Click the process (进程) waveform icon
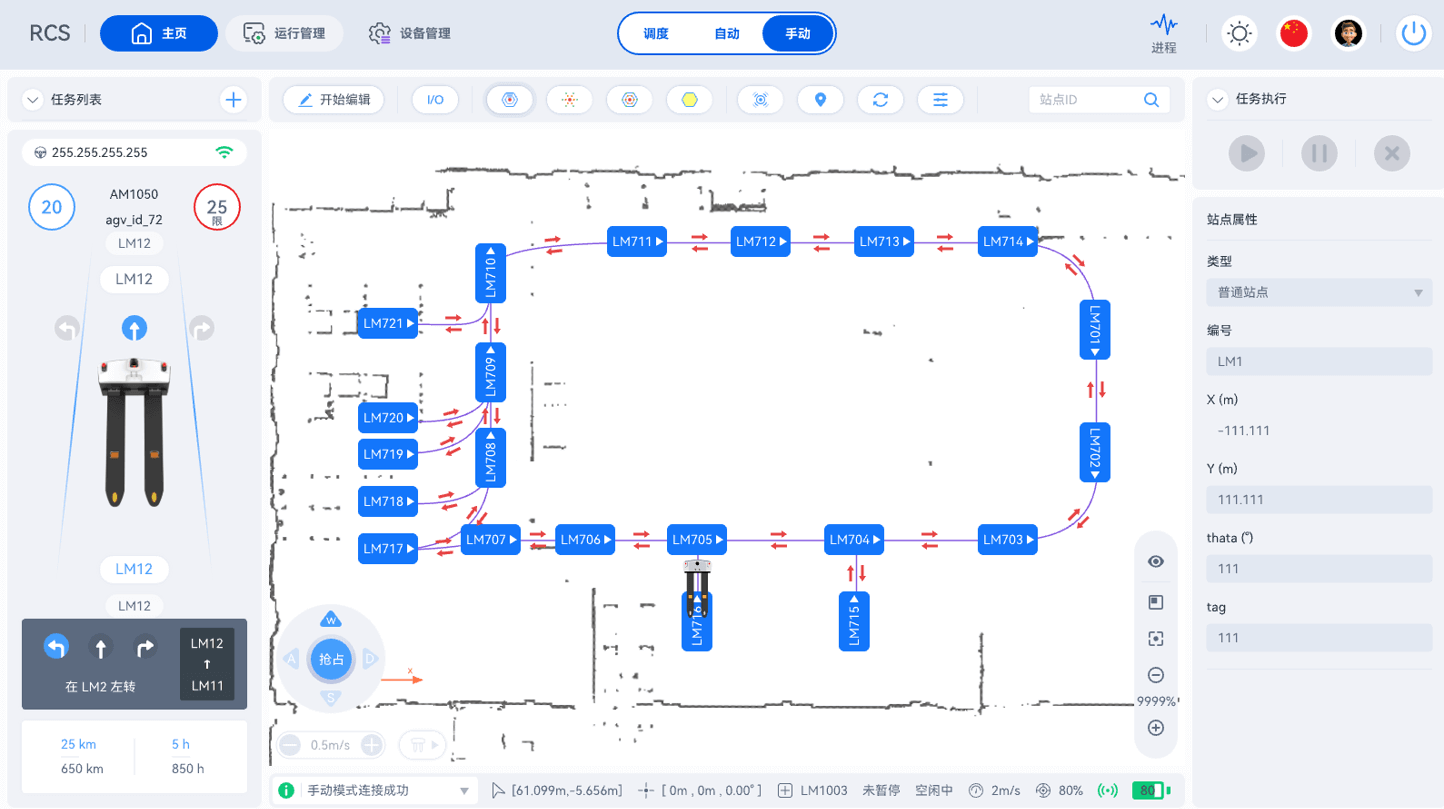Image resolution: width=1444 pixels, height=809 pixels. coord(1163,25)
